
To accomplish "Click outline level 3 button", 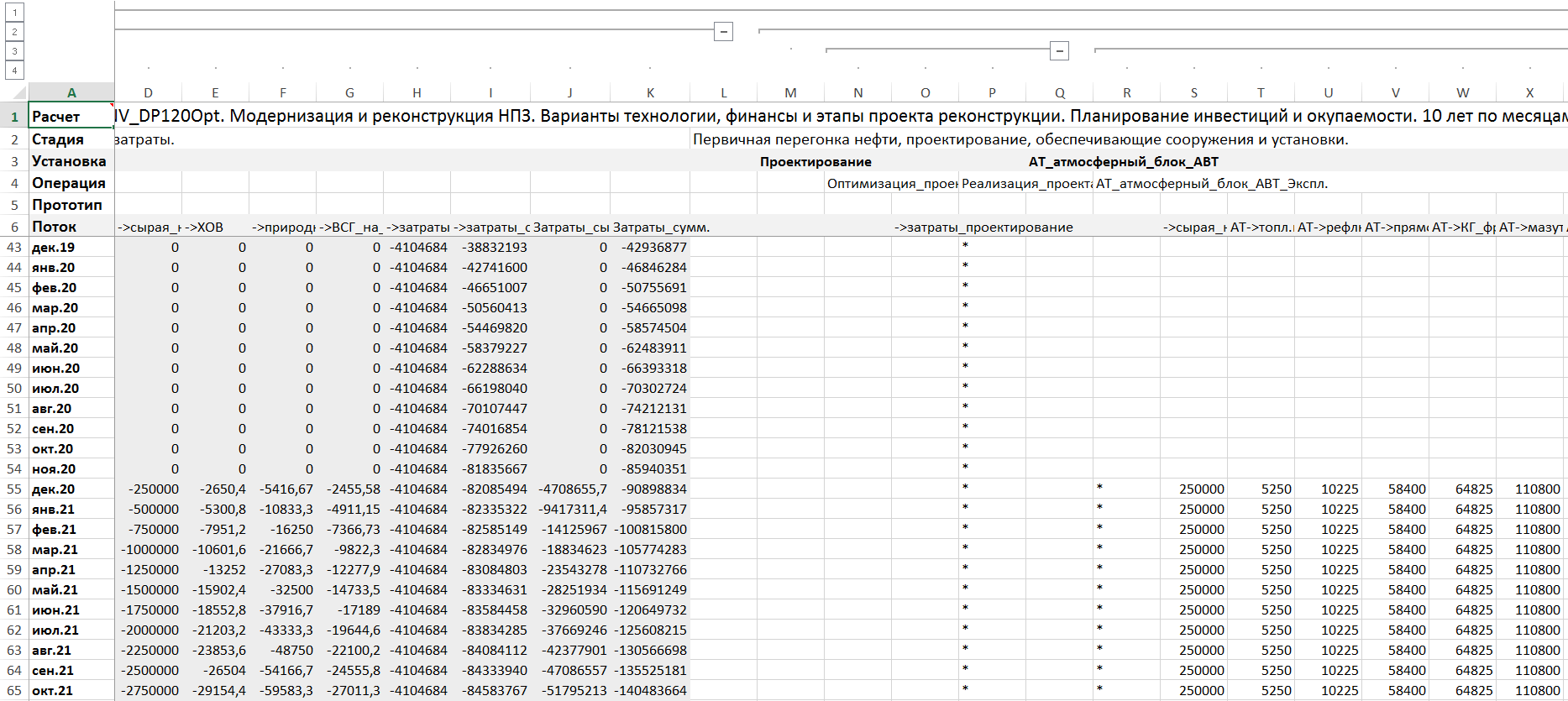I will 14,51.
